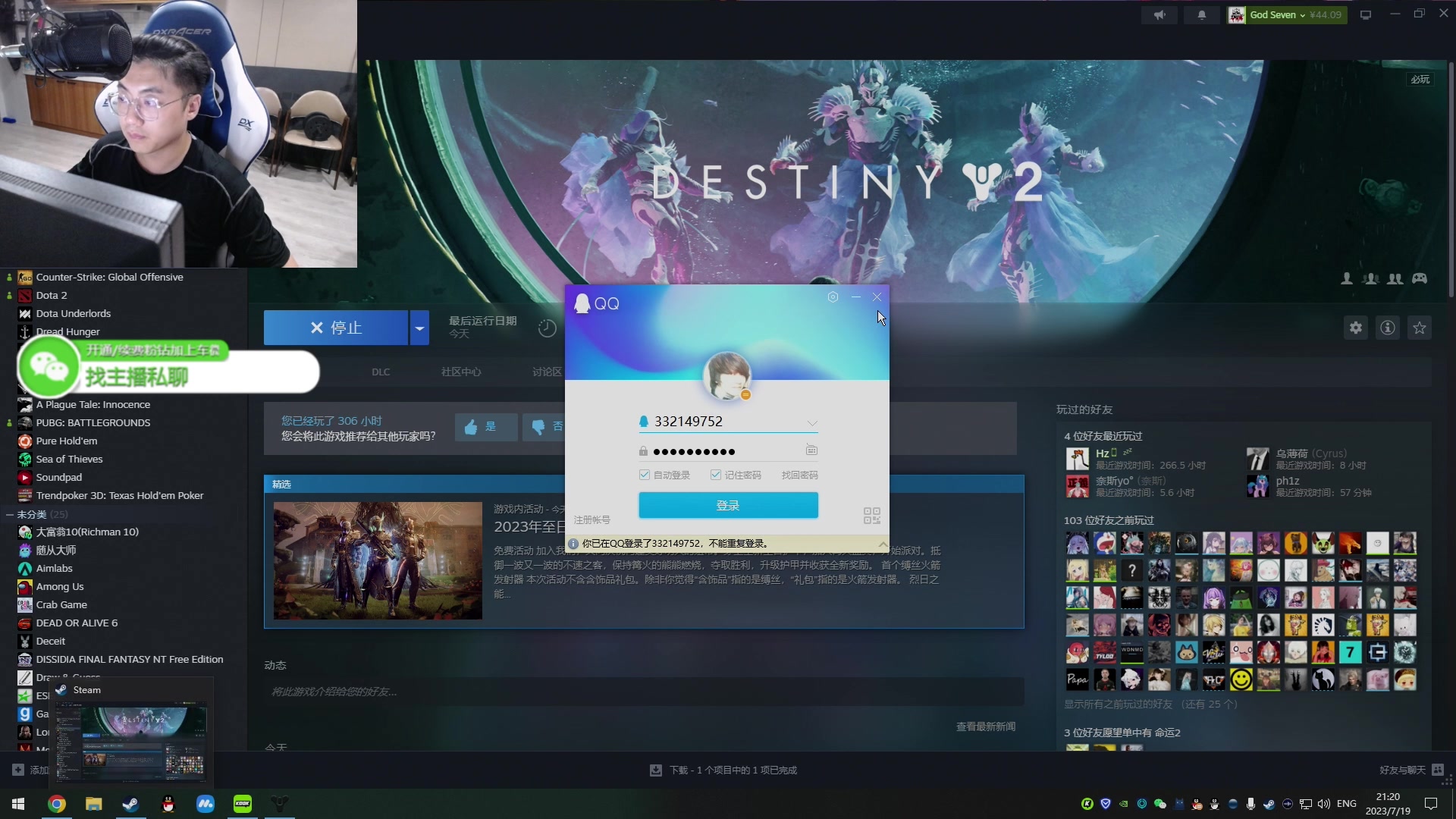Click the 必玩 badge on Destiny 2 banner
Viewport: 1456px width, 819px height.
click(1420, 80)
